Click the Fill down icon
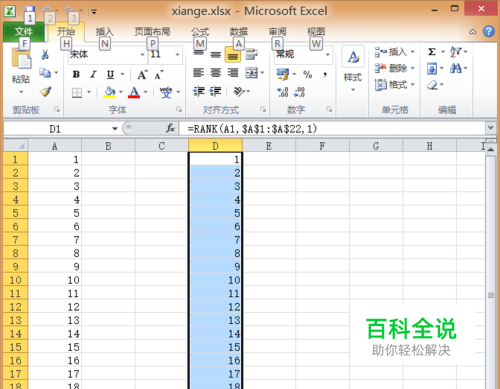 coord(432,69)
